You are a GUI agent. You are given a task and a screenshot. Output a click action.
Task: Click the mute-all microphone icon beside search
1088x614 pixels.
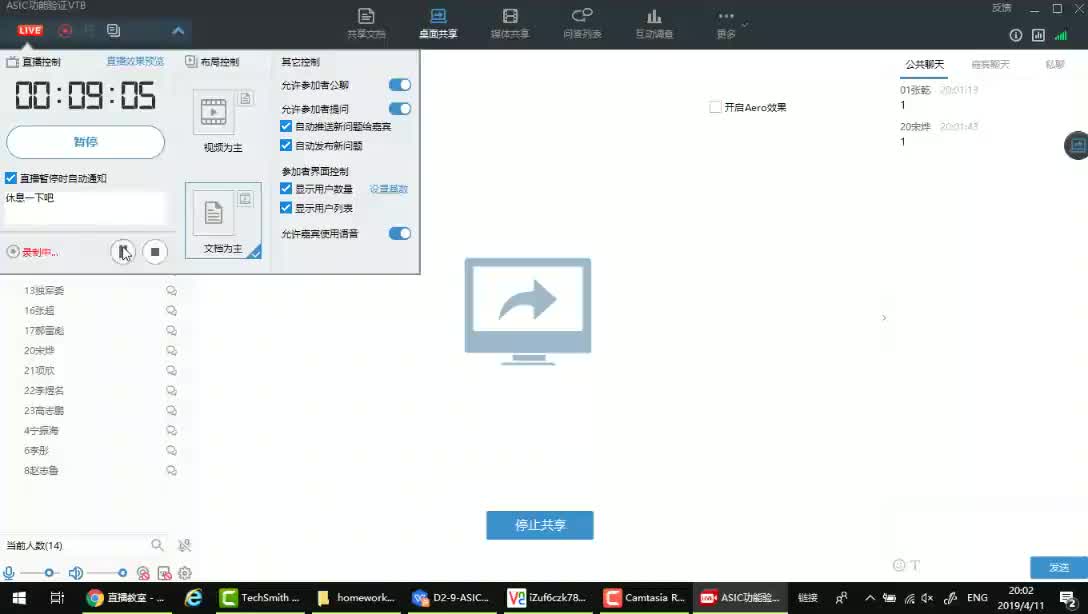[184, 545]
